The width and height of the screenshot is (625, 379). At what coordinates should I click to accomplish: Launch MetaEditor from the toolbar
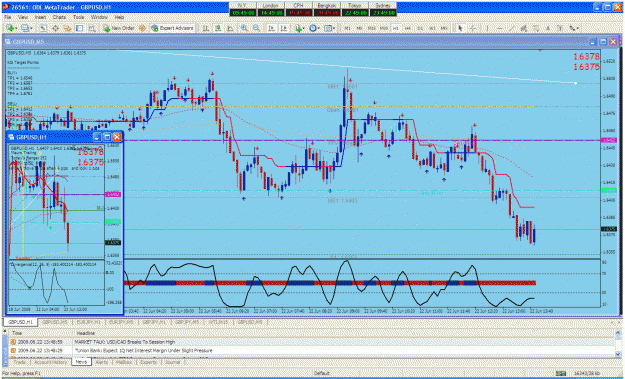(142, 28)
